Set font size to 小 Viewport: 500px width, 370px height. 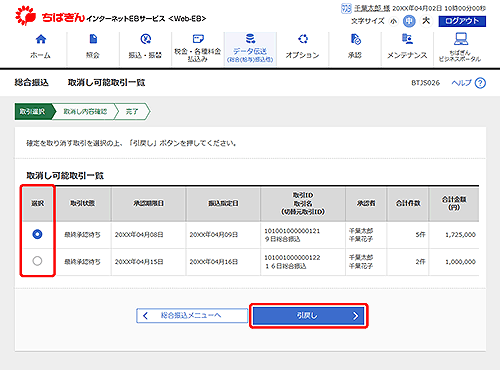tap(394, 21)
